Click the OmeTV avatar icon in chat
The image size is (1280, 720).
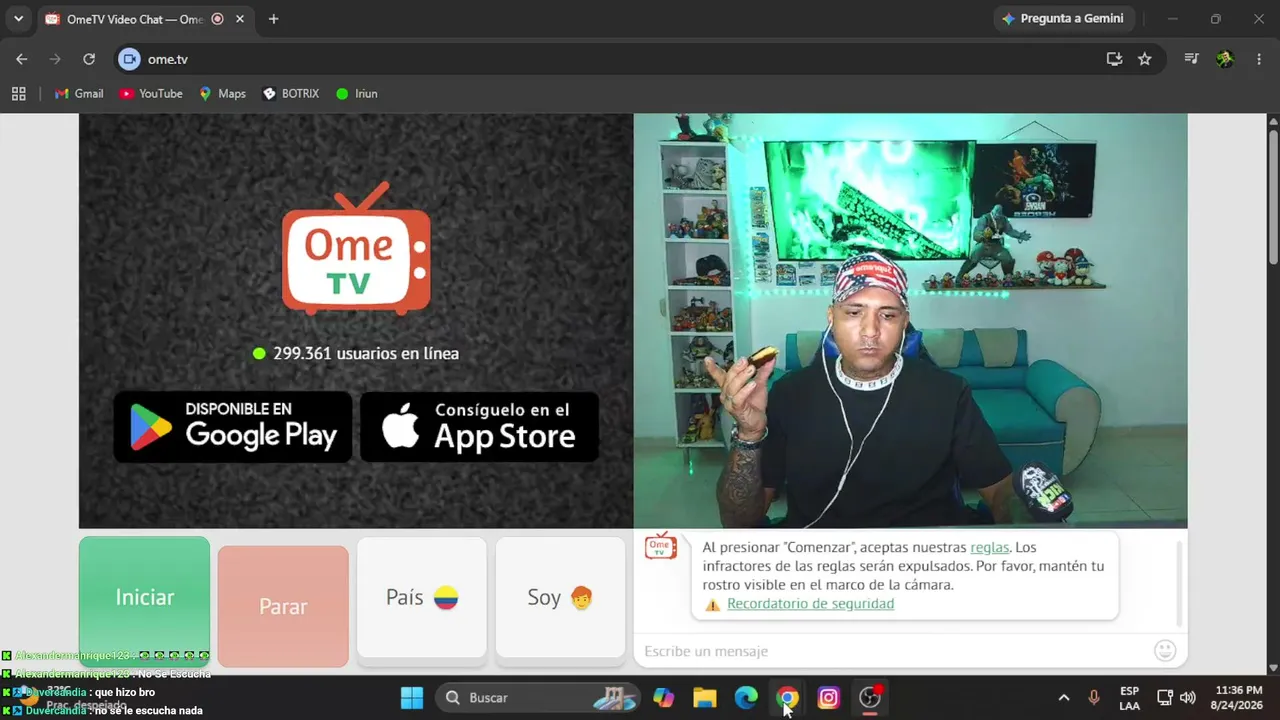pos(661,546)
